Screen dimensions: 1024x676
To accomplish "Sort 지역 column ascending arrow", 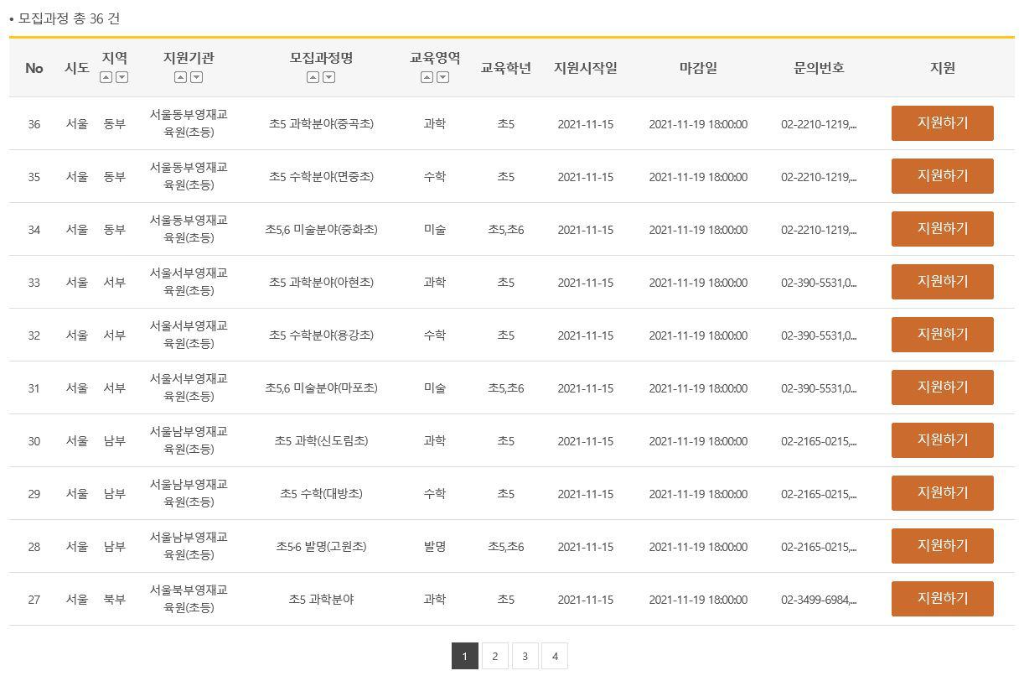I will point(106,77).
